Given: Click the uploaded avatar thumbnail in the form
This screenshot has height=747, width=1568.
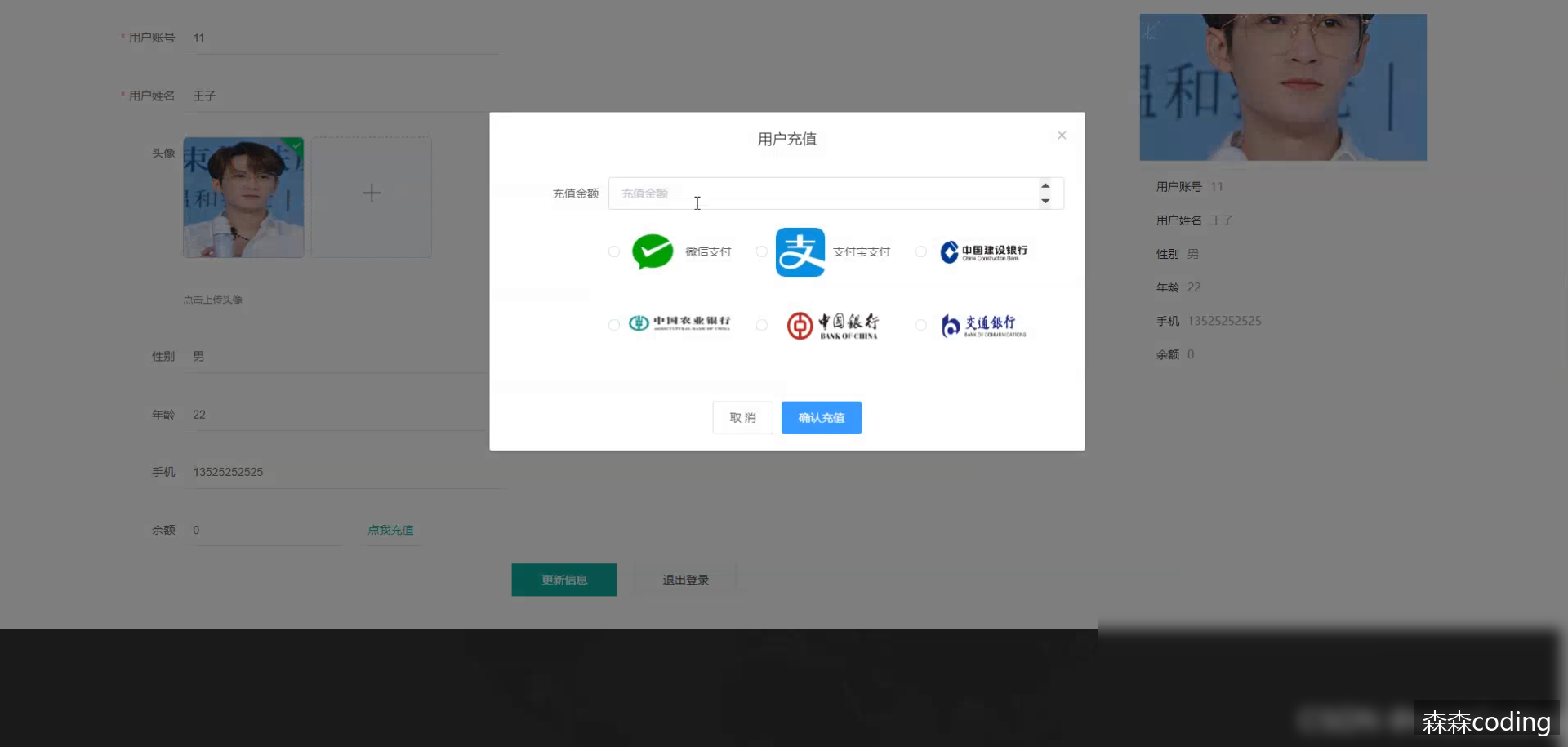Looking at the screenshot, I should point(243,198).
